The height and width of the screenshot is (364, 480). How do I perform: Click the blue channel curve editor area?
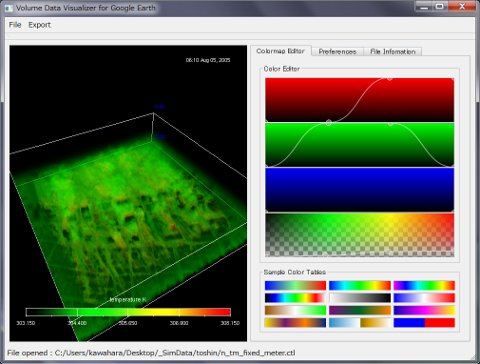point(359,190)
